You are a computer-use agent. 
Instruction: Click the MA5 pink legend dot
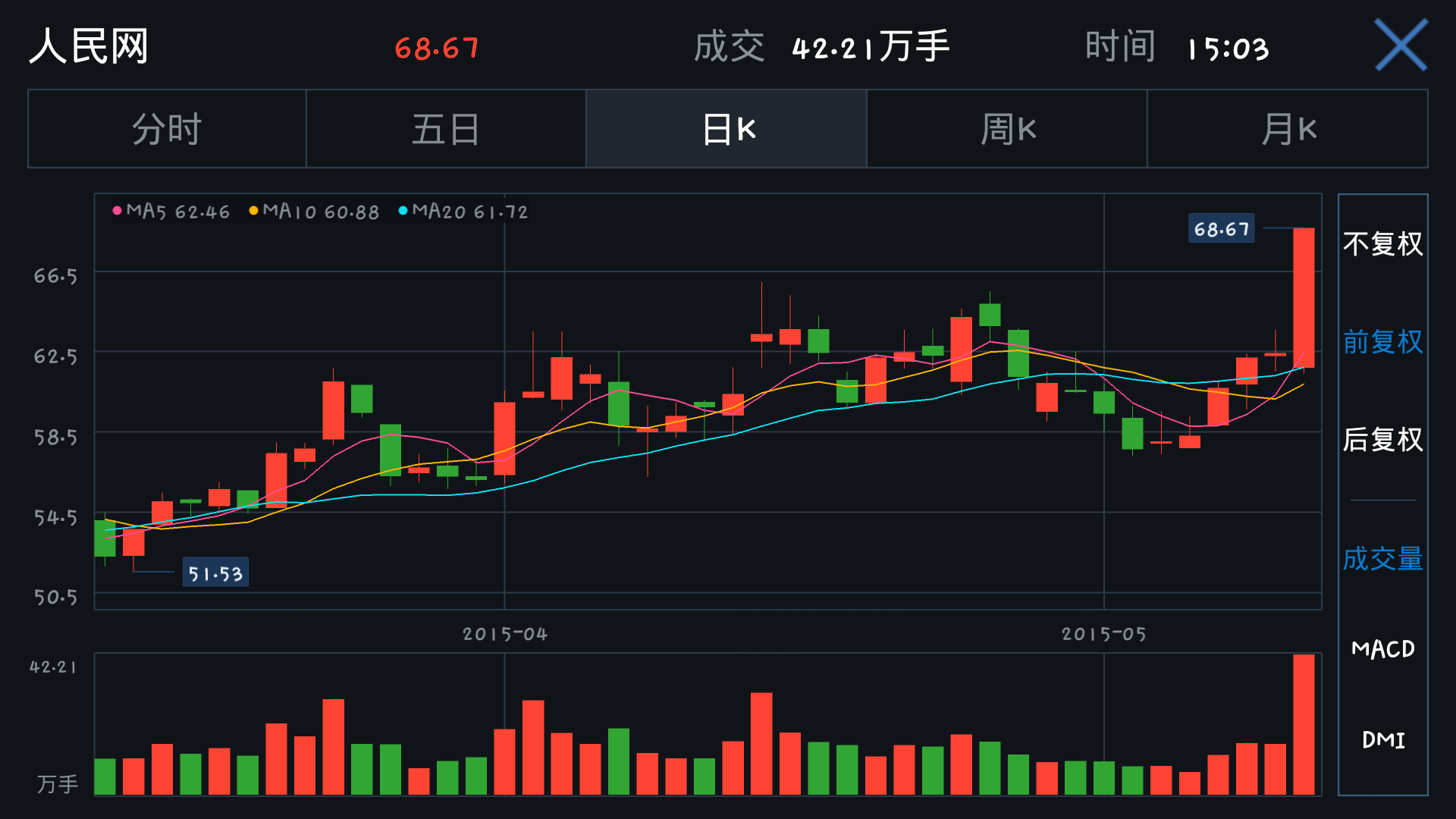pyautogui.click(x=117, y=211)
